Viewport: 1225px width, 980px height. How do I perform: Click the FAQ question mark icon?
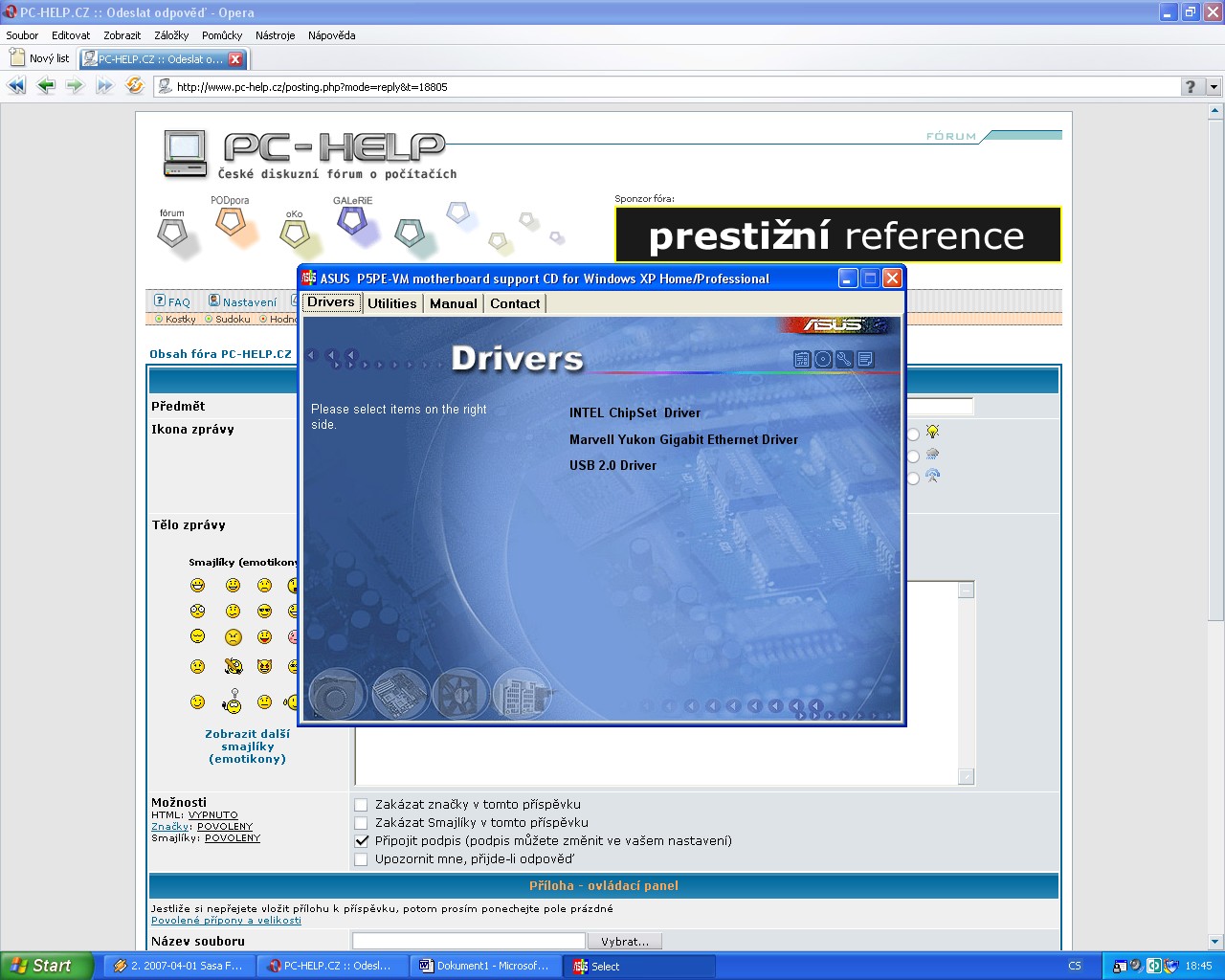(x=160, y=301)
